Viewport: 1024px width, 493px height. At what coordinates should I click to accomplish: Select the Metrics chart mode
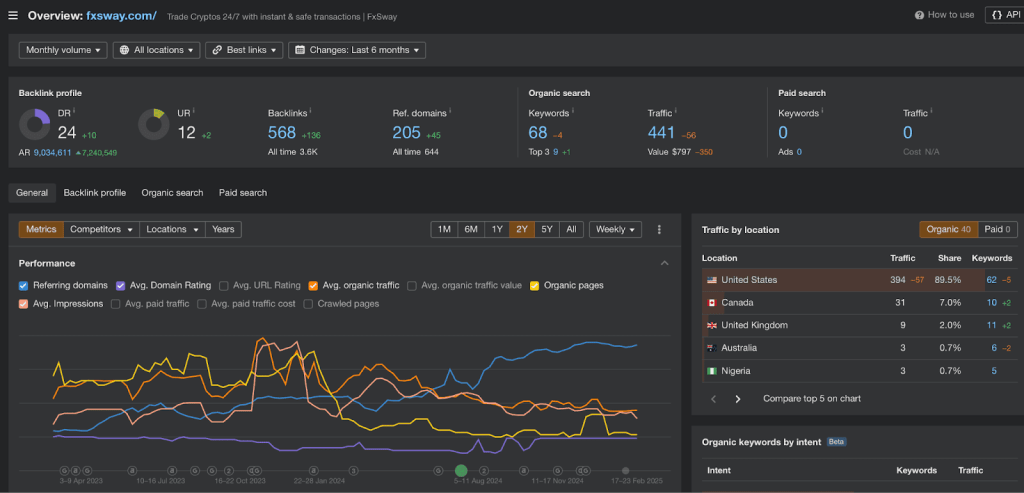pyautogui.click(x=41, y=229)
